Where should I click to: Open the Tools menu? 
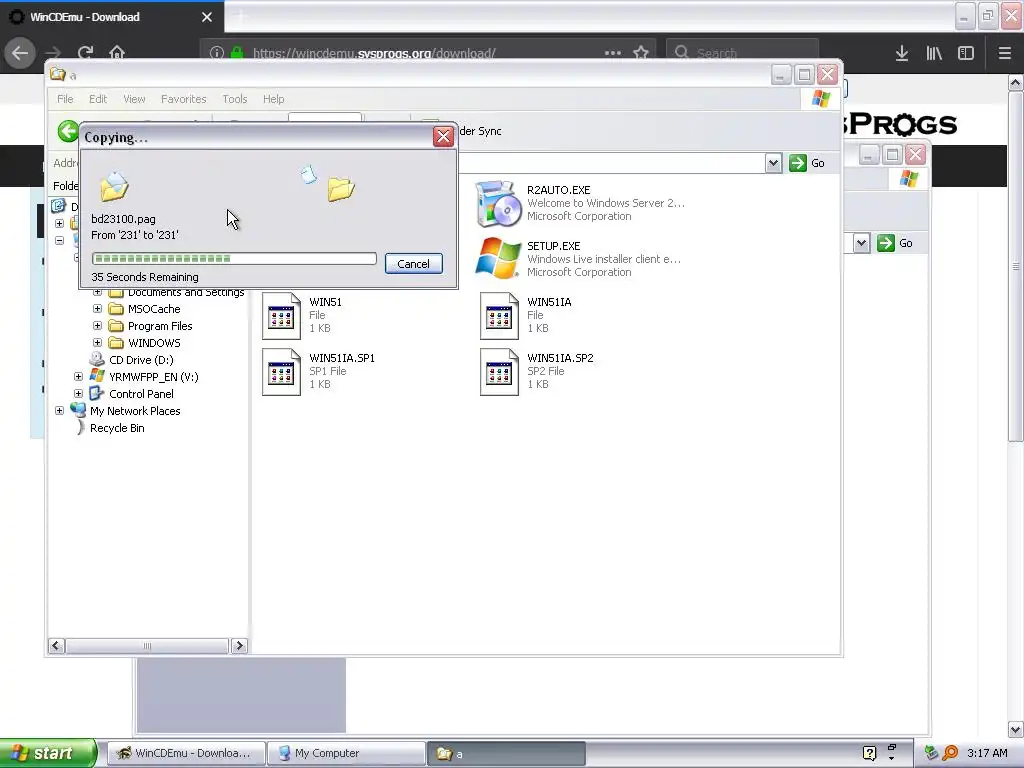pyautogui.click(x=234, y=99)
